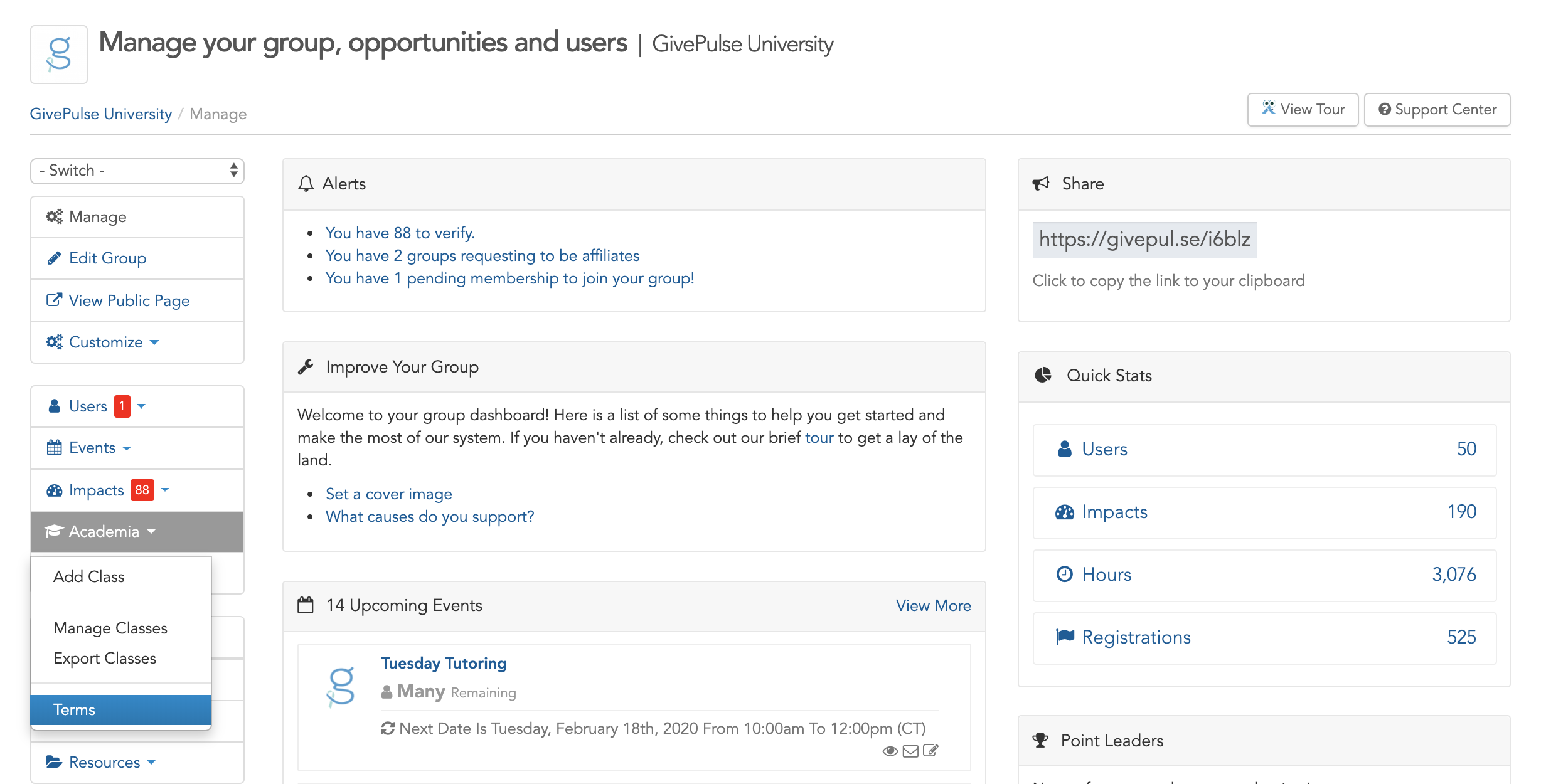
Task: Expand the sidebar Events dropdown
Action: pyautogui.click(x=127, y=448)
